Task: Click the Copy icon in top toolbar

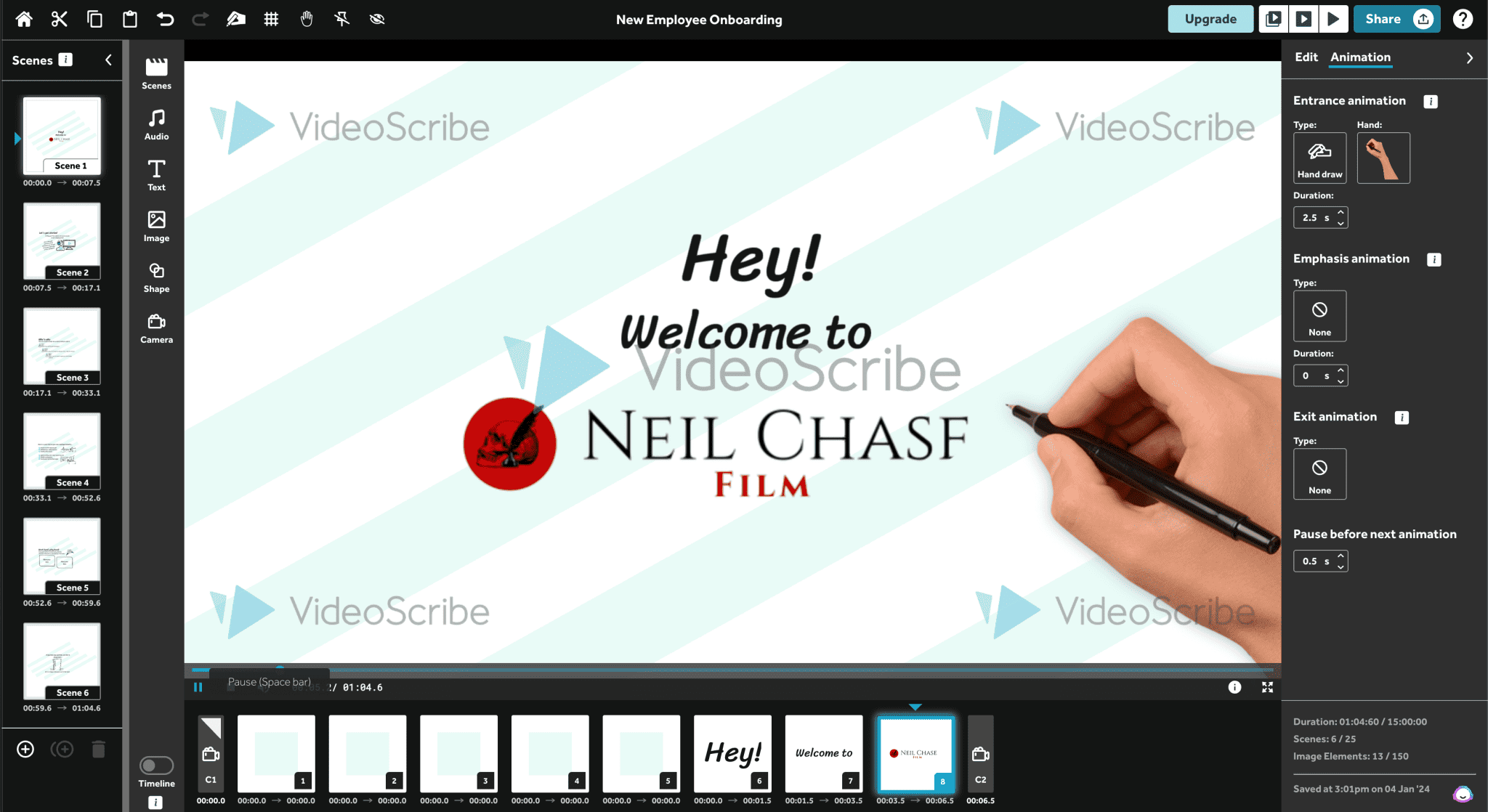Action: pos(94,19)
